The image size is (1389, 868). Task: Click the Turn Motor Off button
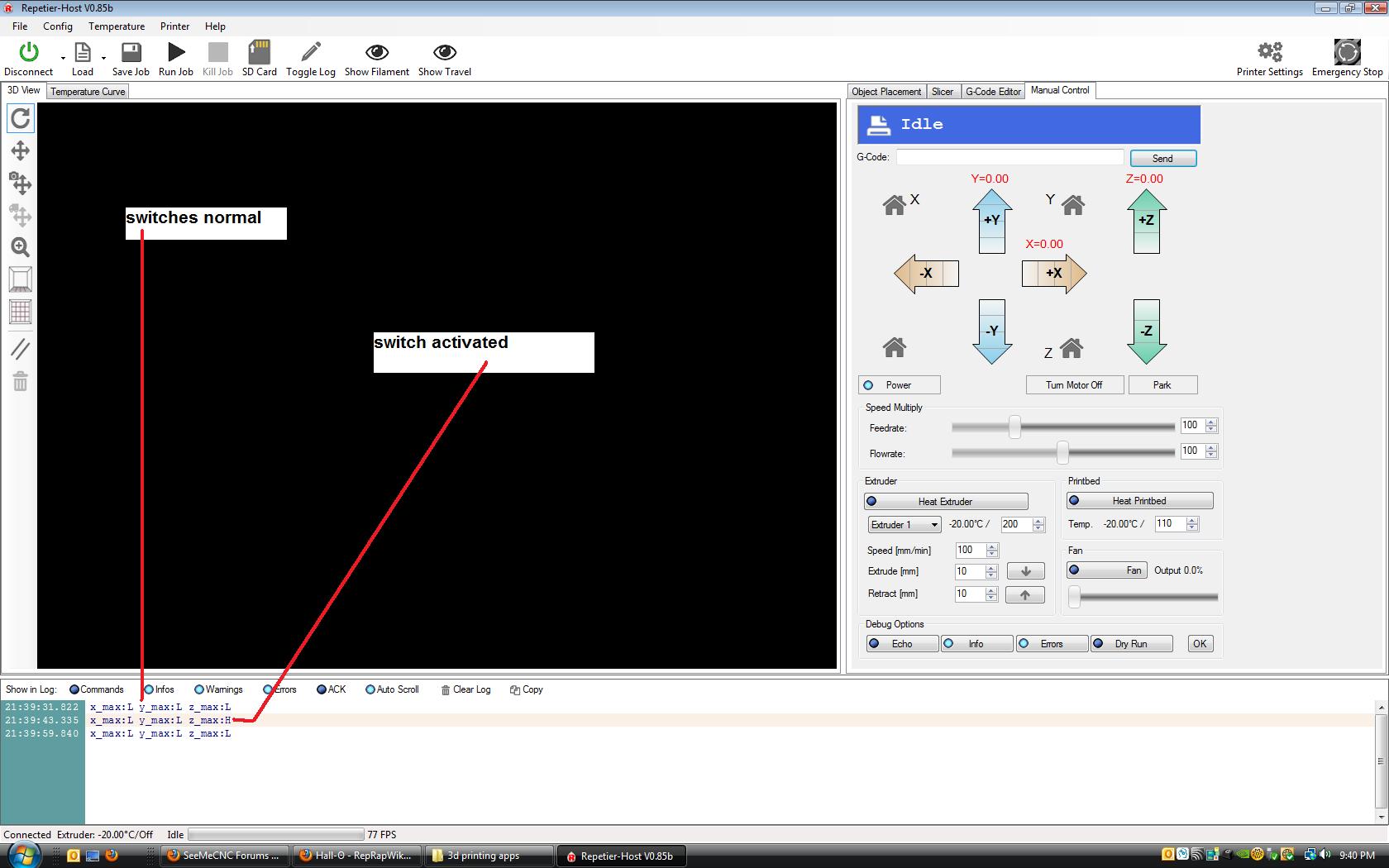coord(1074,385)
